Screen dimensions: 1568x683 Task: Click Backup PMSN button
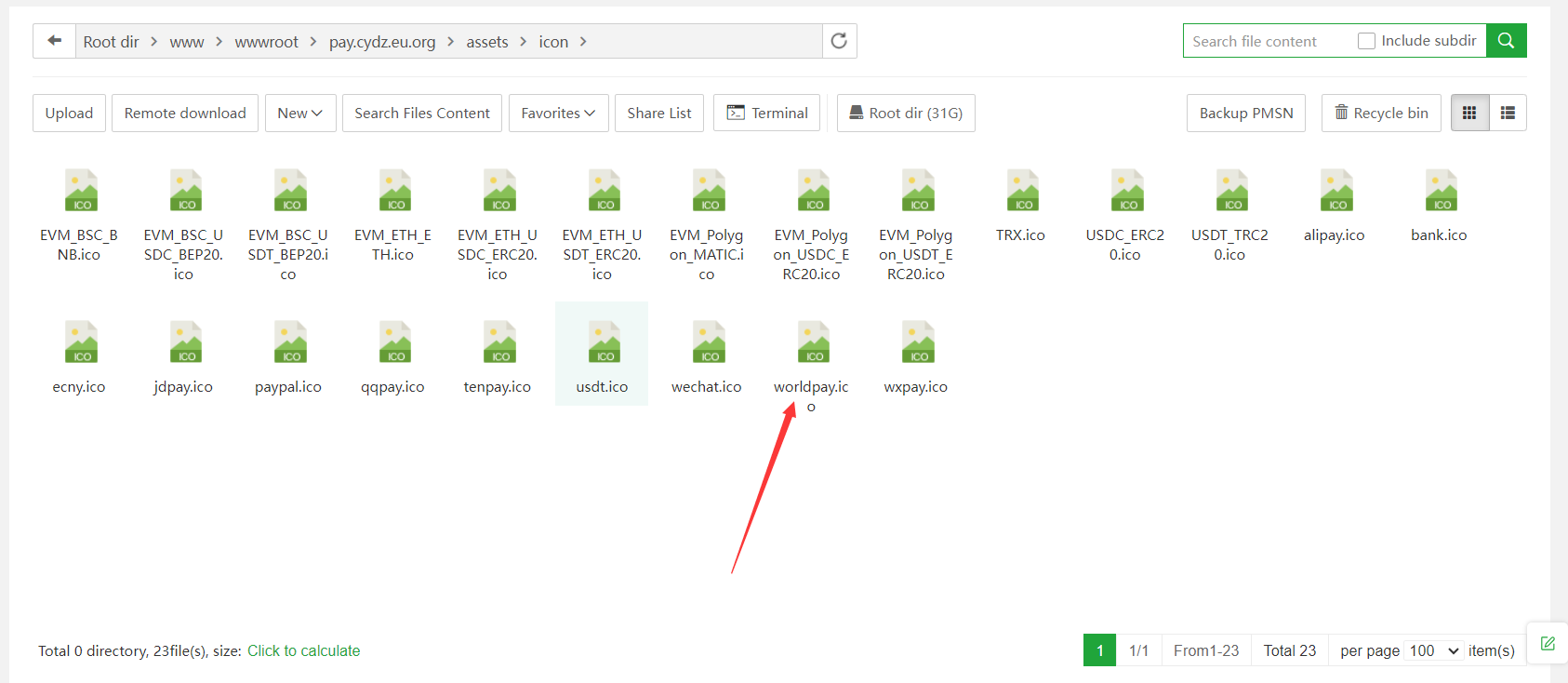click(1246, 113)
